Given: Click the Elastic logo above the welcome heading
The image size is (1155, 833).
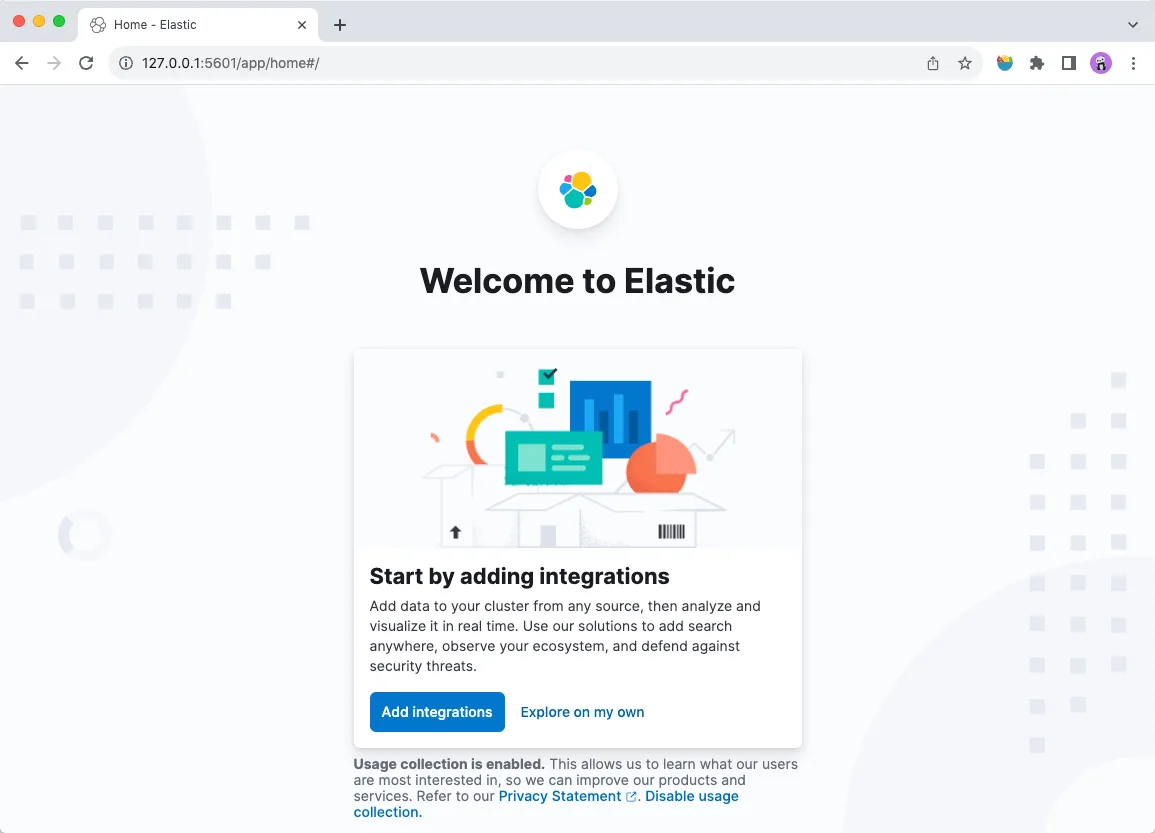Looking at the screenshot, I should point(577,189).
